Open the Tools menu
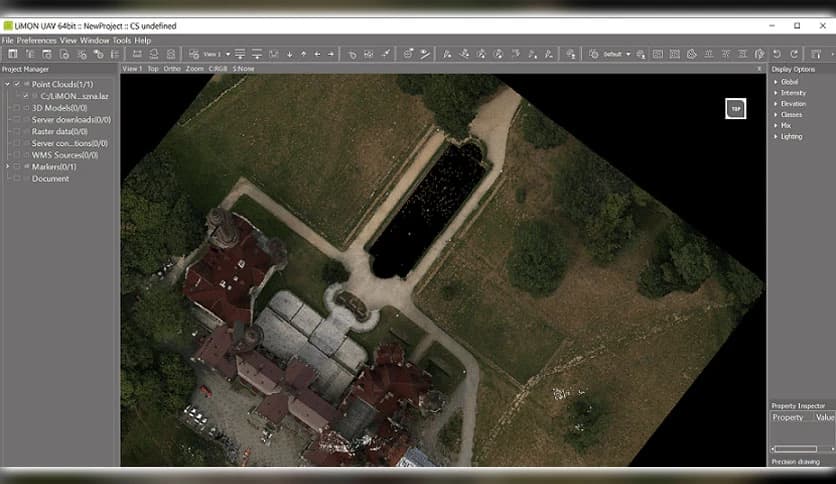The width and height of the screenshot is (836, 484). click(122, 41)
